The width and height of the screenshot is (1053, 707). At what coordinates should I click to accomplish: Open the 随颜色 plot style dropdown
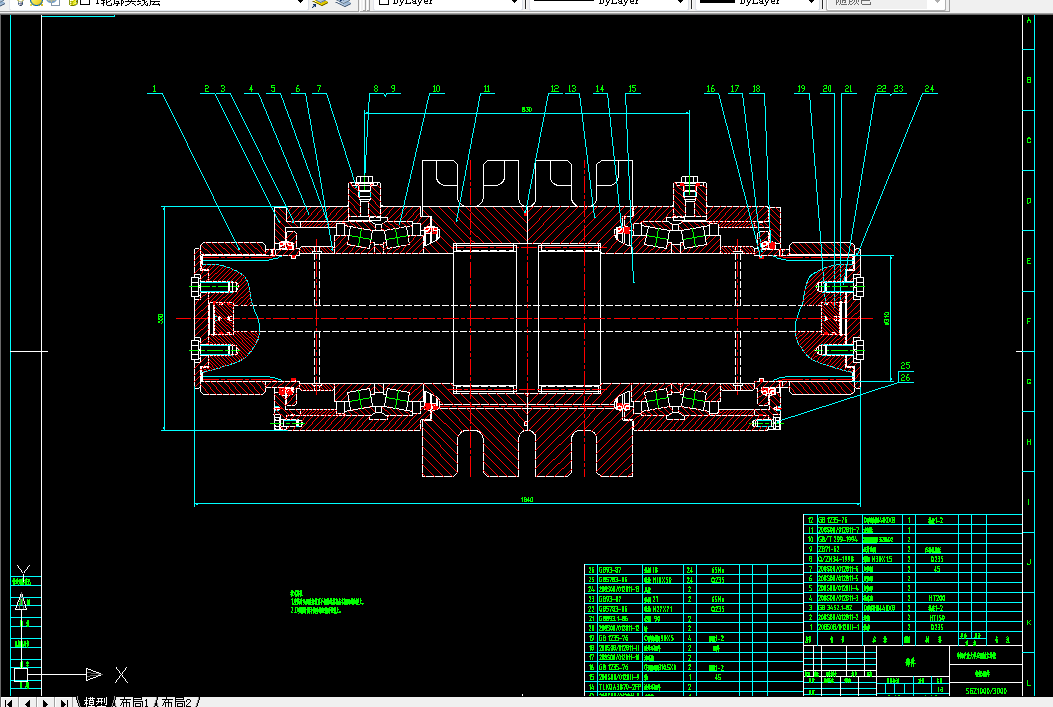click(938, 3)
